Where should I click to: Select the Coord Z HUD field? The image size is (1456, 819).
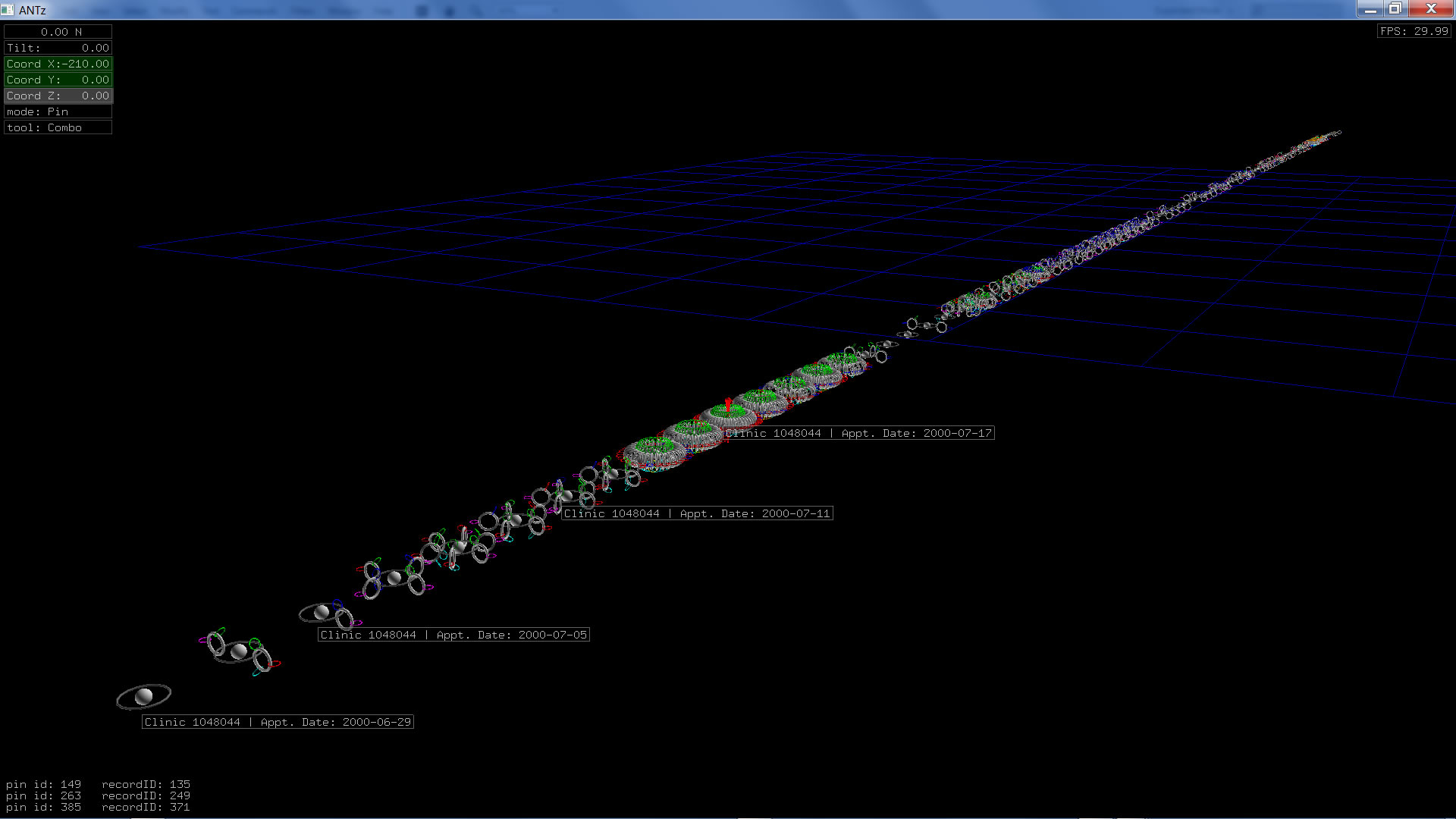(58, 96)
